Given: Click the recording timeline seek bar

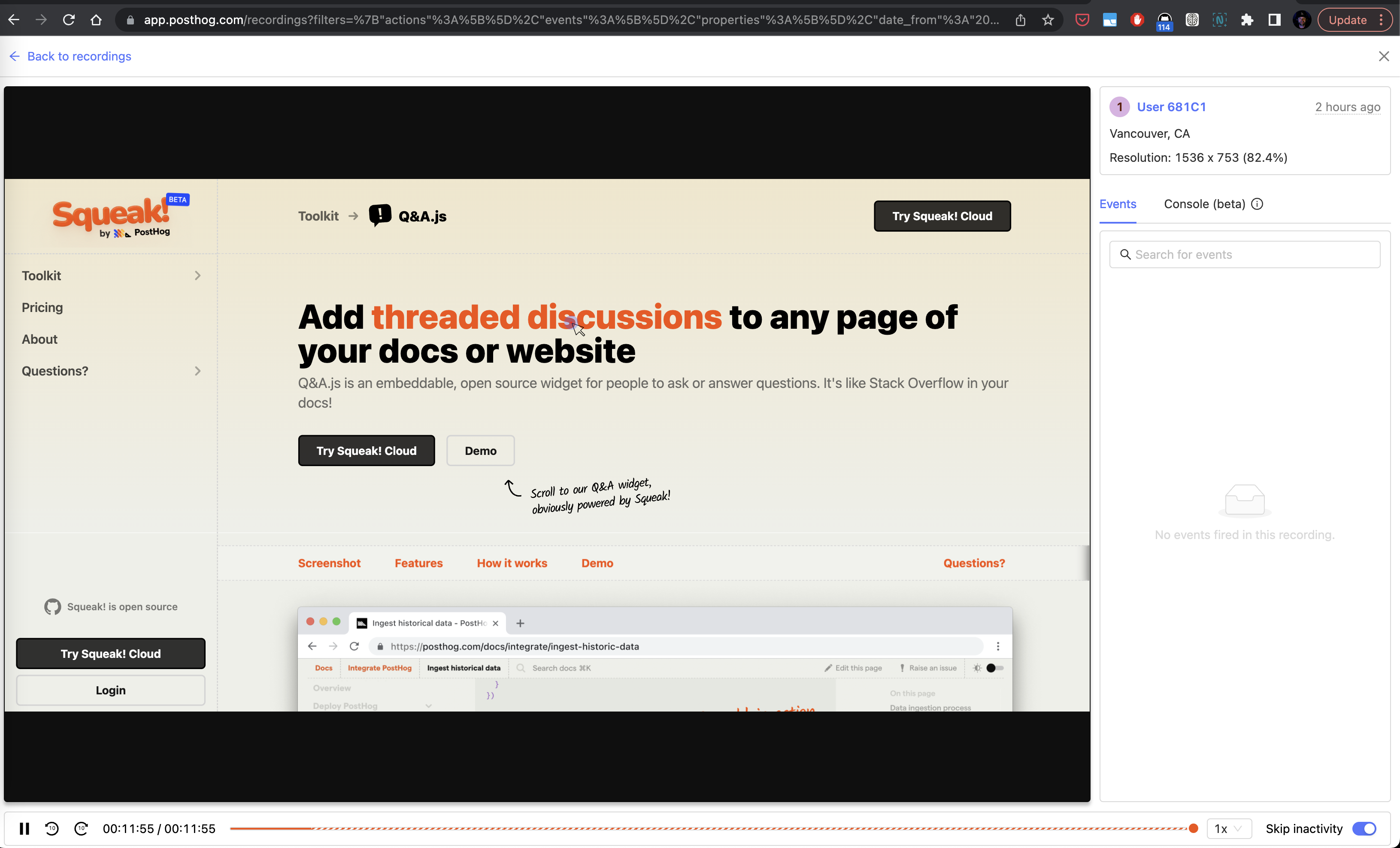Looking at the screenshot, I should point(710,829).
